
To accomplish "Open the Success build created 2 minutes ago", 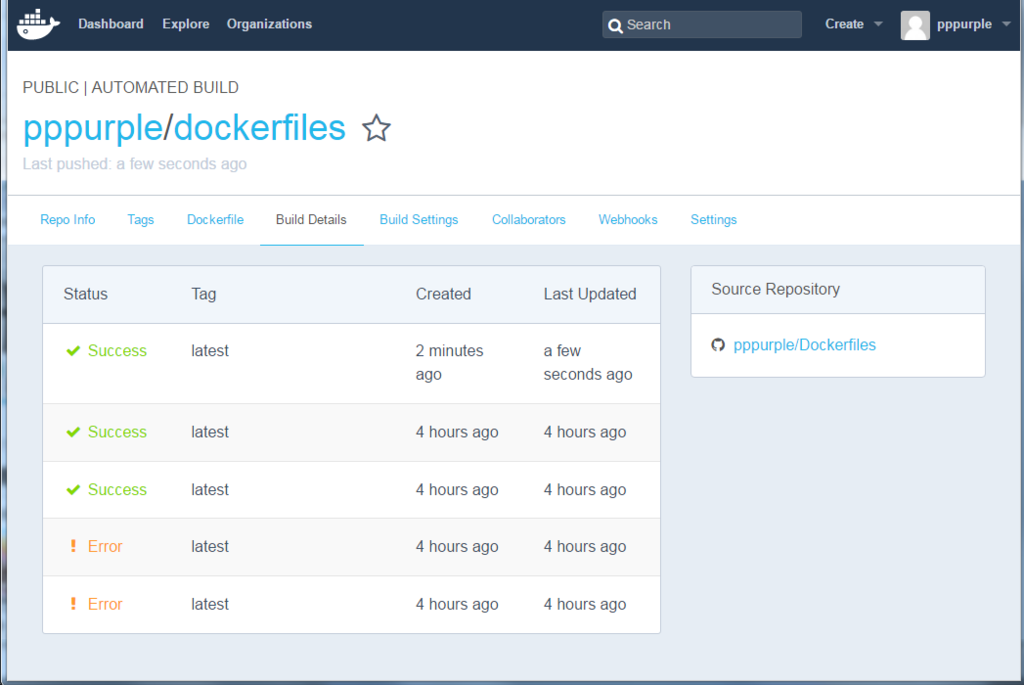I will pos(117,351).
